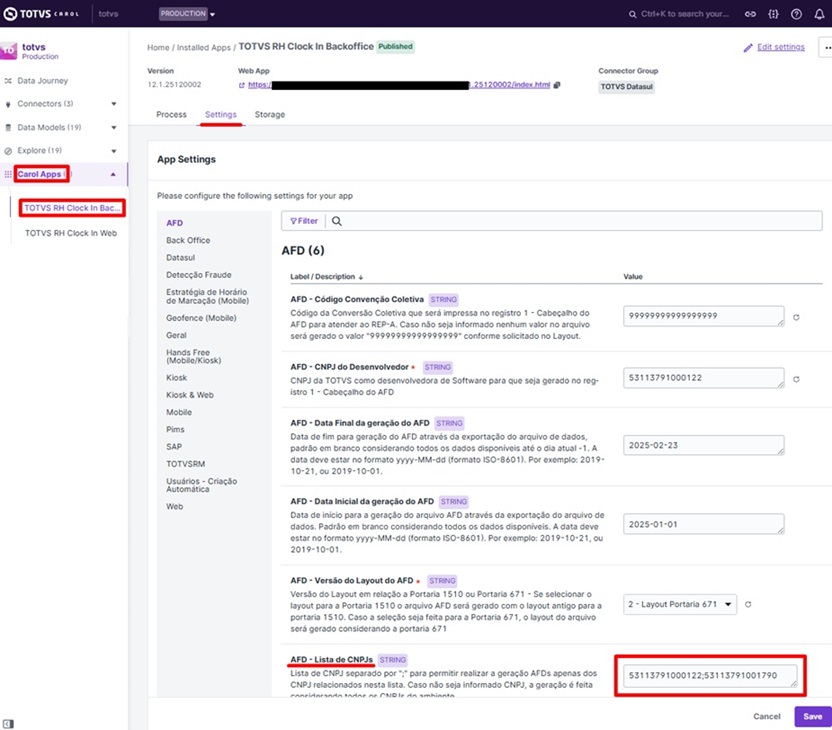Collapse the sidebar with bottom-left icon
832x730 pixels.
(8, 724)
